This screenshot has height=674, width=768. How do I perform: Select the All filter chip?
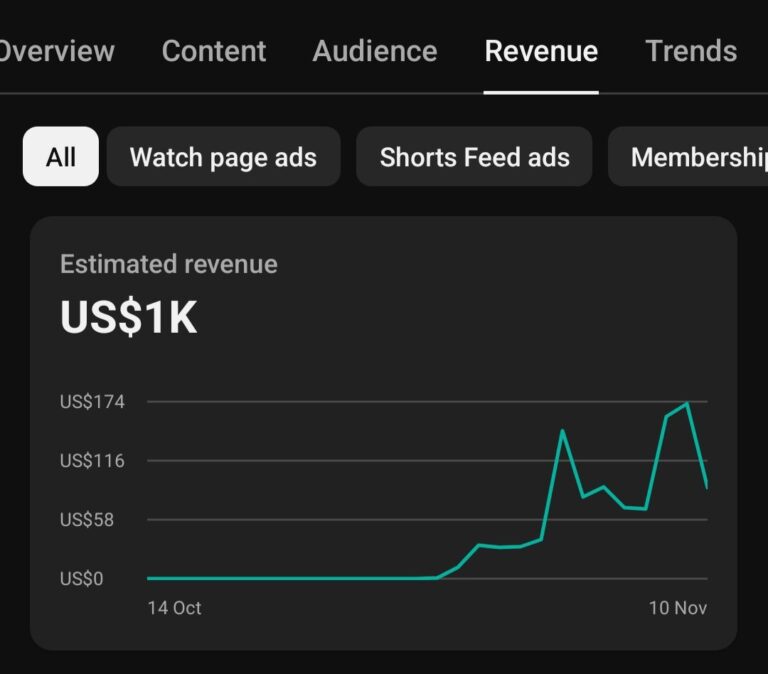(61, 157)
